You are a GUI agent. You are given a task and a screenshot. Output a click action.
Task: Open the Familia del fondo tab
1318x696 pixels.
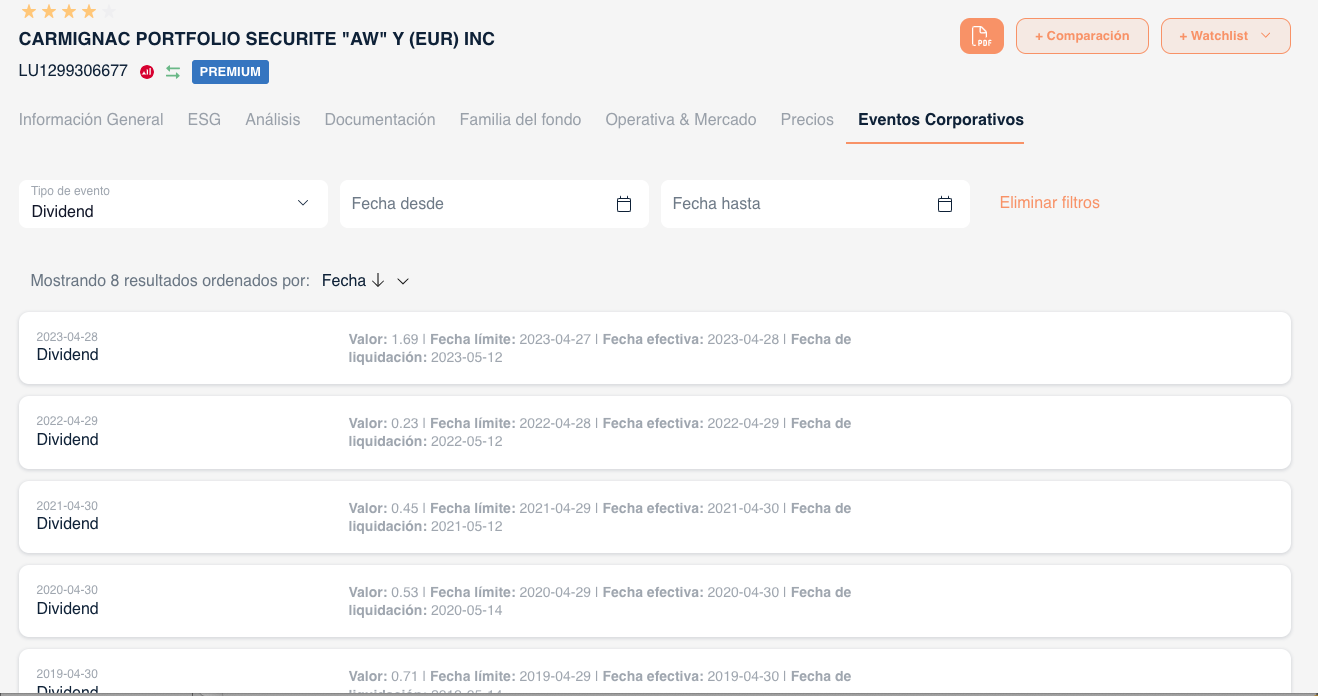coord(520,120)
